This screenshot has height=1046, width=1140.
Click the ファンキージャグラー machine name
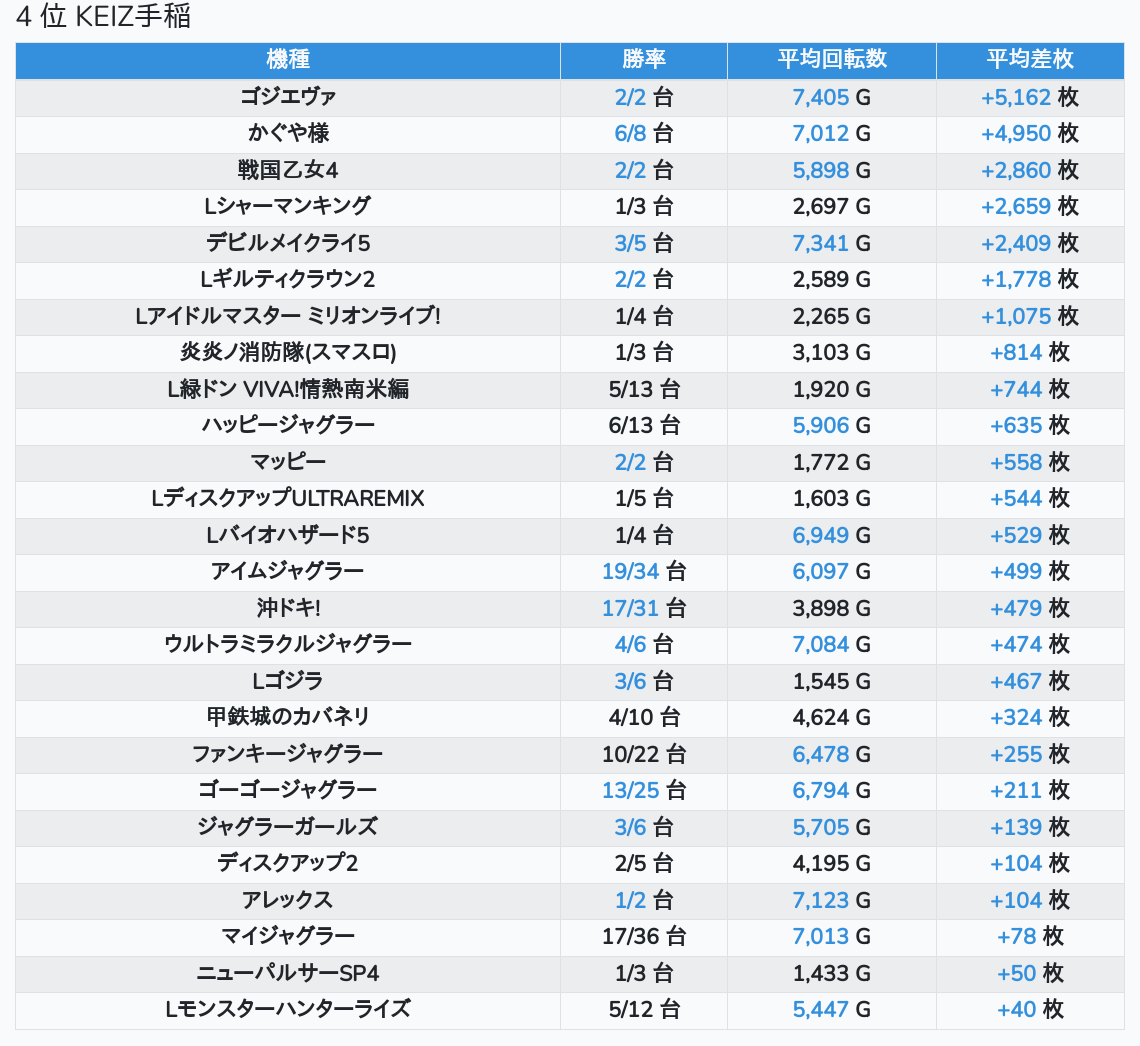pos(288,755)
